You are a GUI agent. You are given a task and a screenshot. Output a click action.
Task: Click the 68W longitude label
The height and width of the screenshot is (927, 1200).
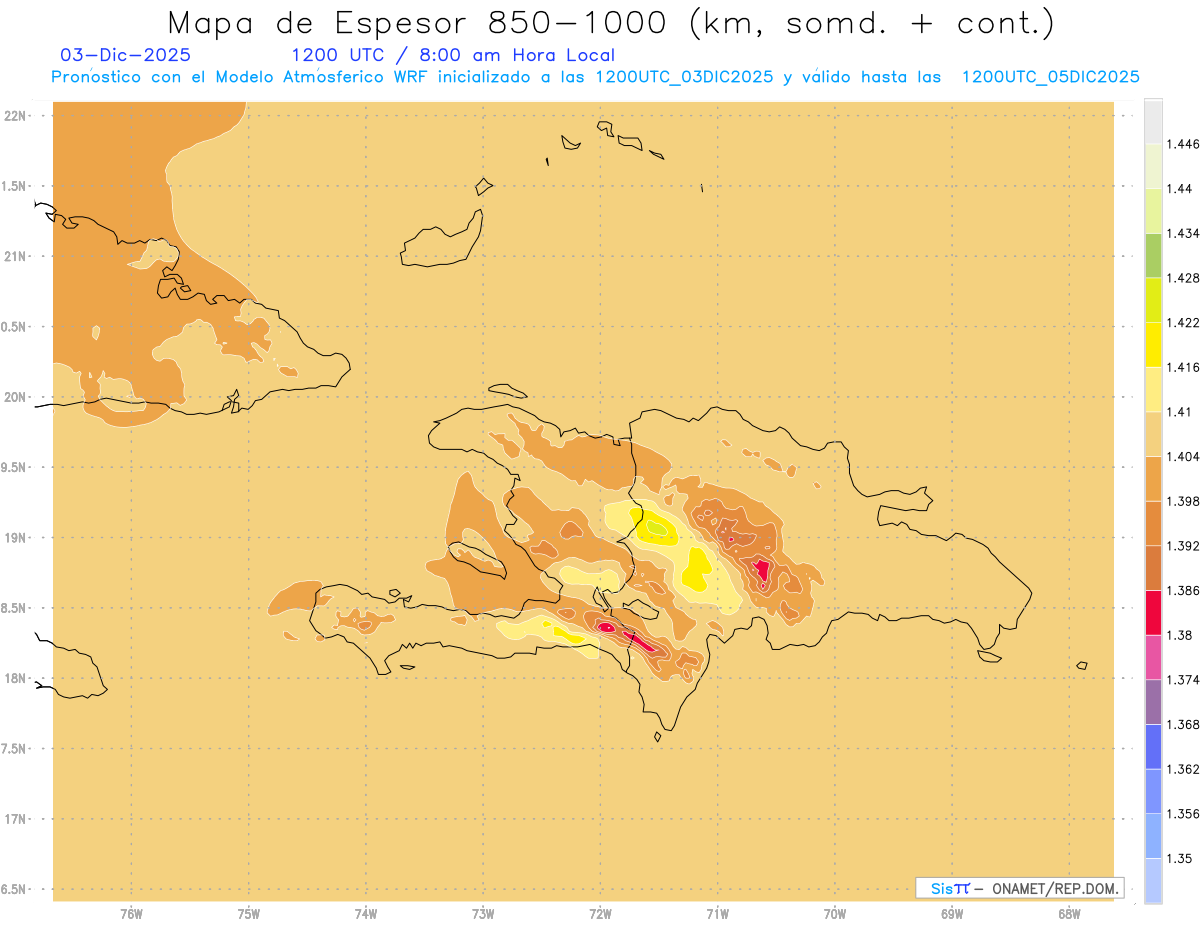[x=1069, y=913]
